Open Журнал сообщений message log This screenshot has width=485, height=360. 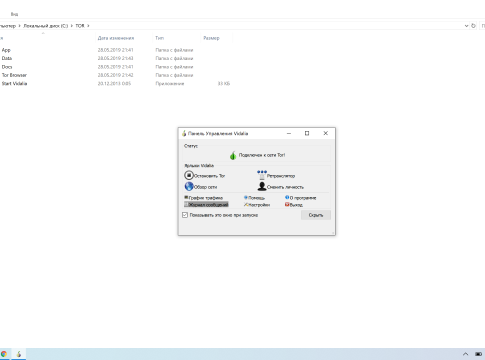[x=206, y=204]
